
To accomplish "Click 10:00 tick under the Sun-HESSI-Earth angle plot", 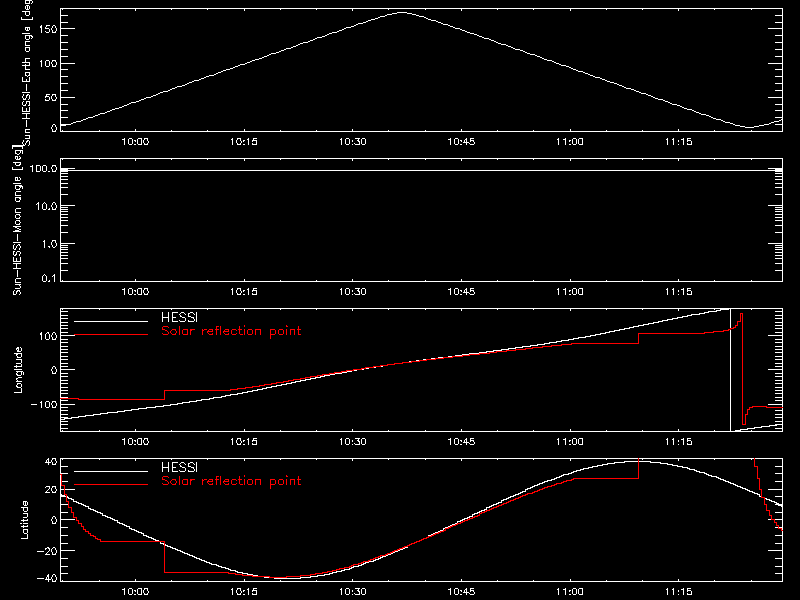I will (135, 142).
